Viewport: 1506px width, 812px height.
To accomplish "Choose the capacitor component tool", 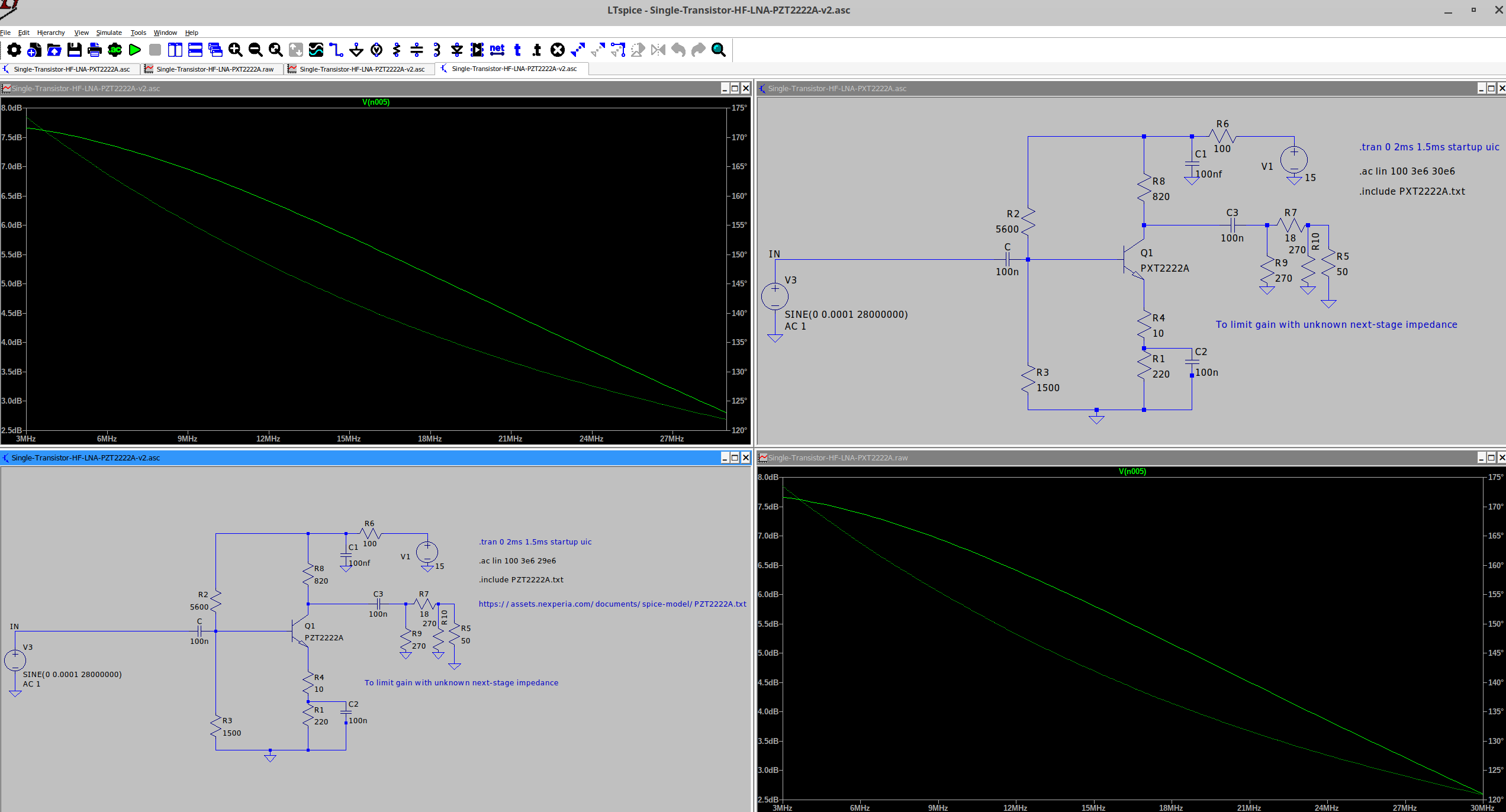I will click(x=417, y=50).
